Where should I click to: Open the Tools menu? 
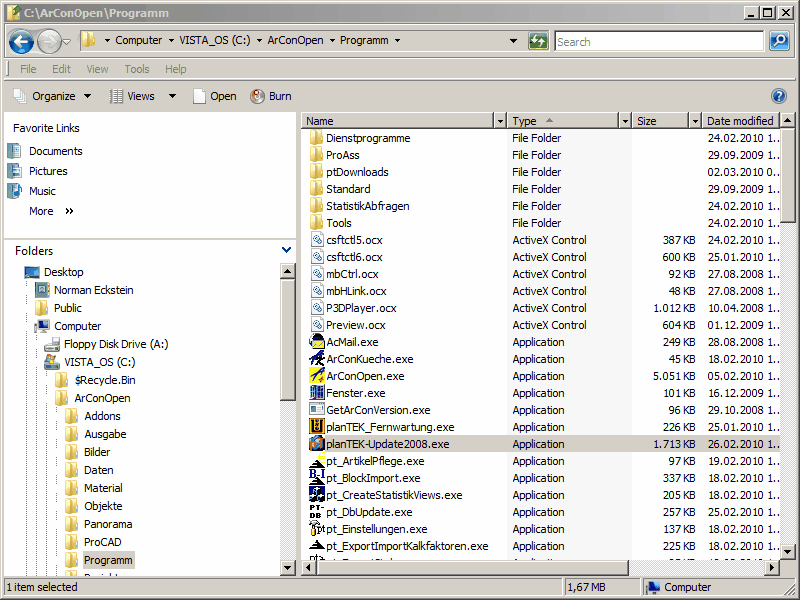[137, 69]
